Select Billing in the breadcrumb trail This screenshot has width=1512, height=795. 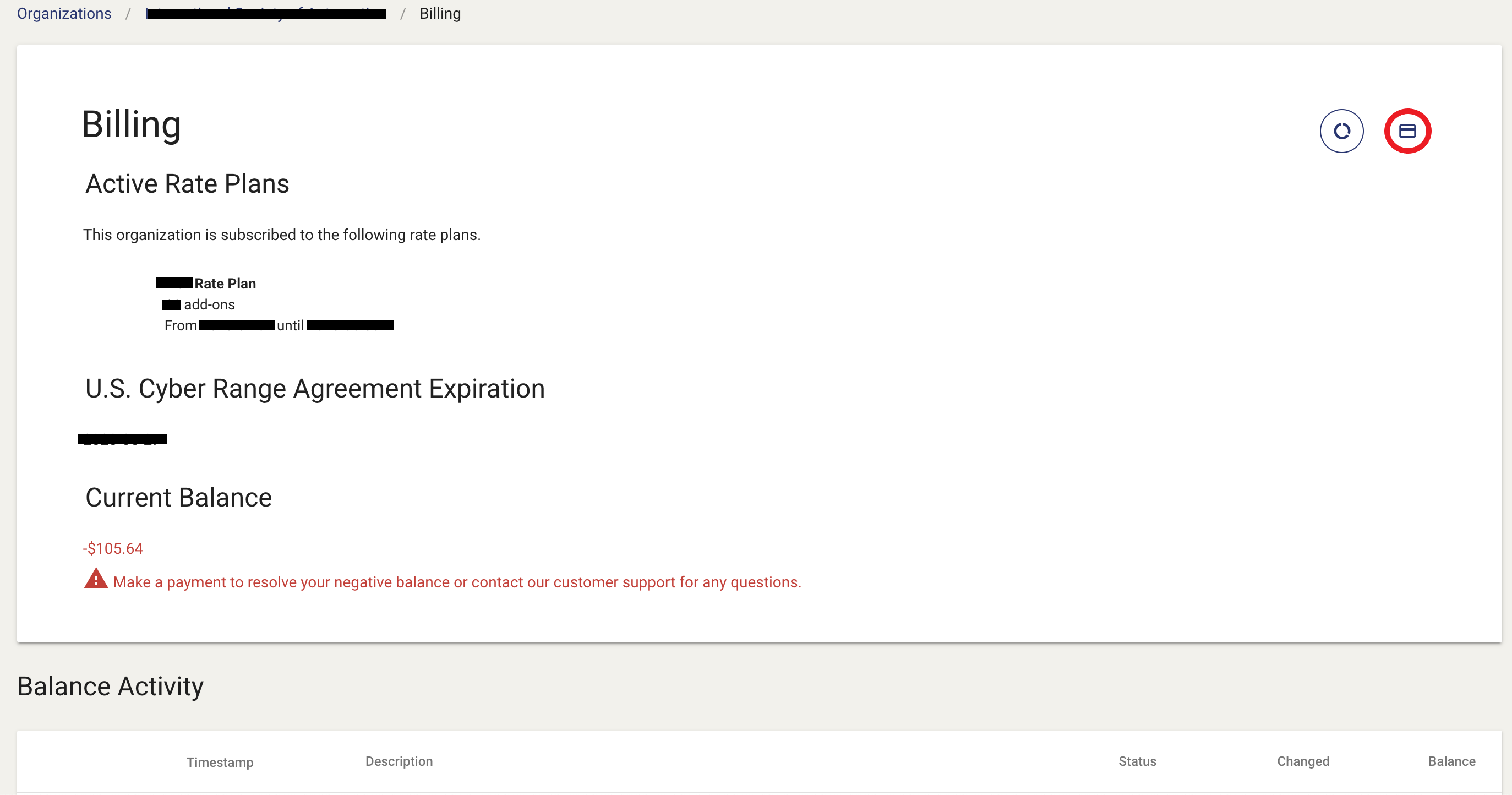(440, 13)
